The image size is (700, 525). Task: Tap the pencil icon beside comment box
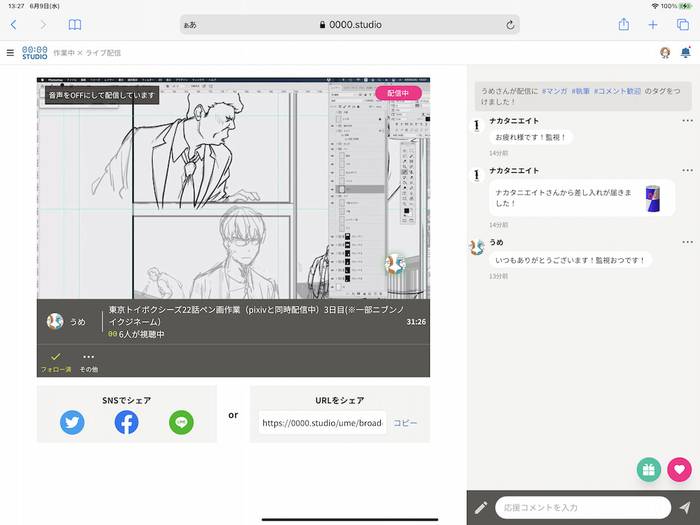coord(481,507)
